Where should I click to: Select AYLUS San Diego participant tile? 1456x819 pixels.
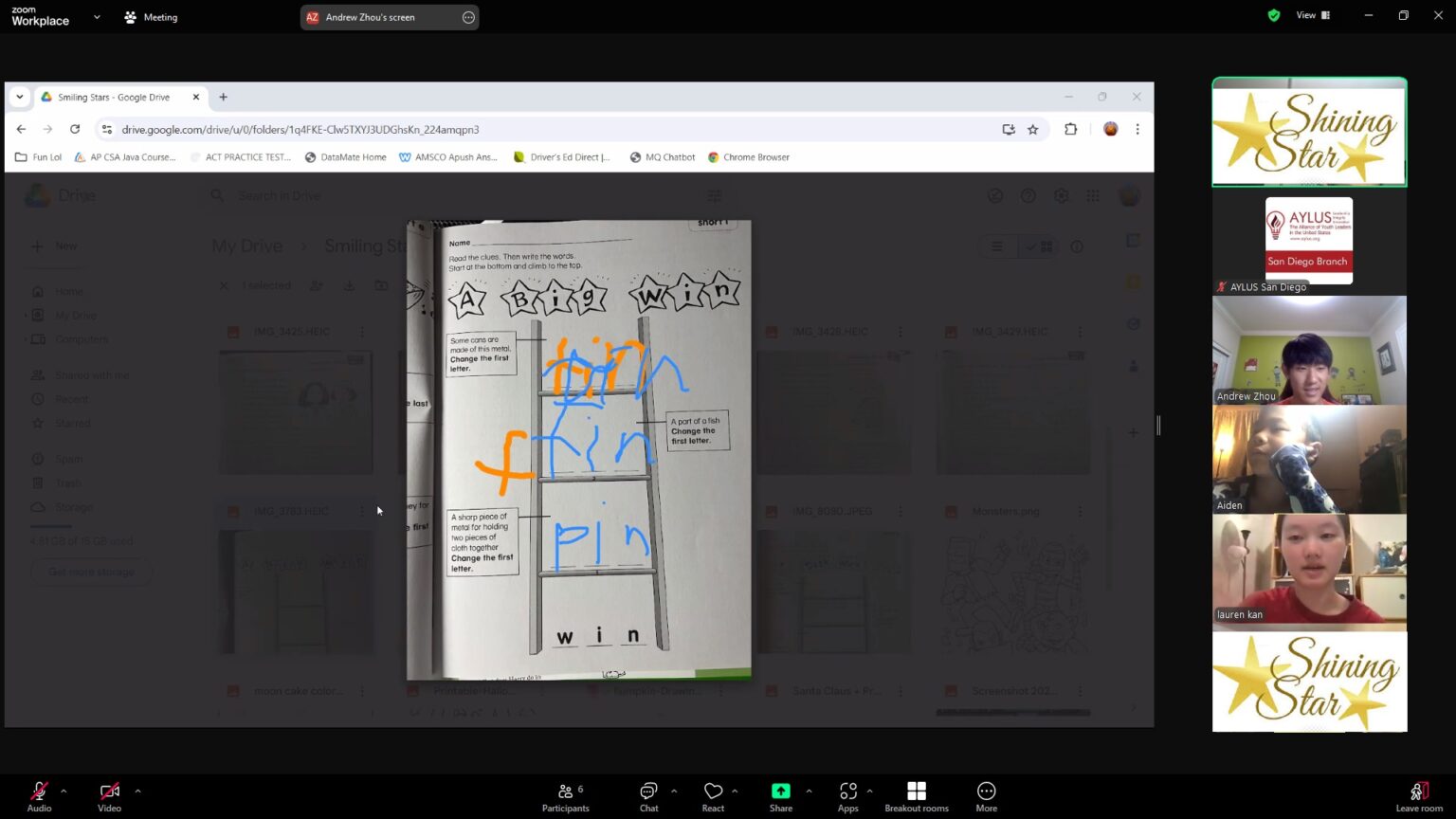coord(1309,241)
